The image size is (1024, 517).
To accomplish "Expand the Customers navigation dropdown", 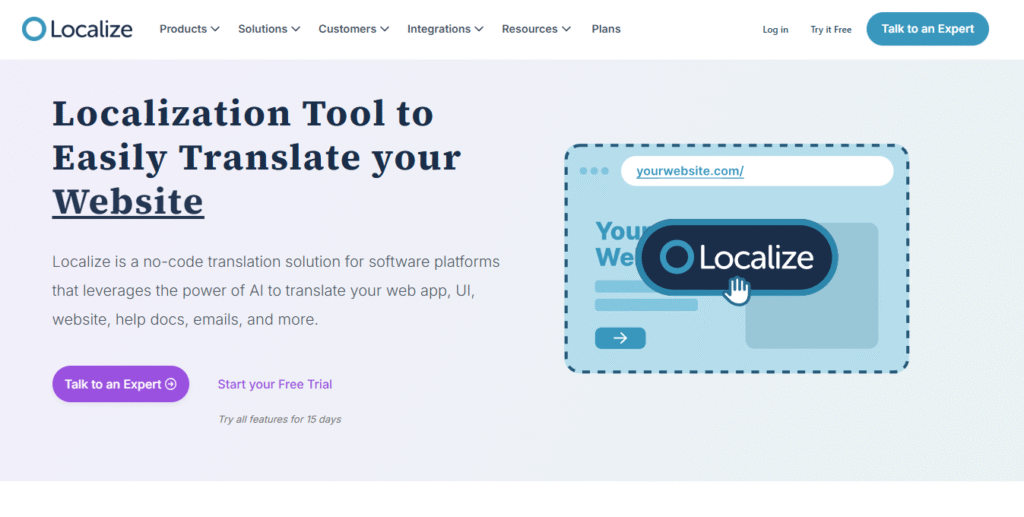I will tap(353, 29).
